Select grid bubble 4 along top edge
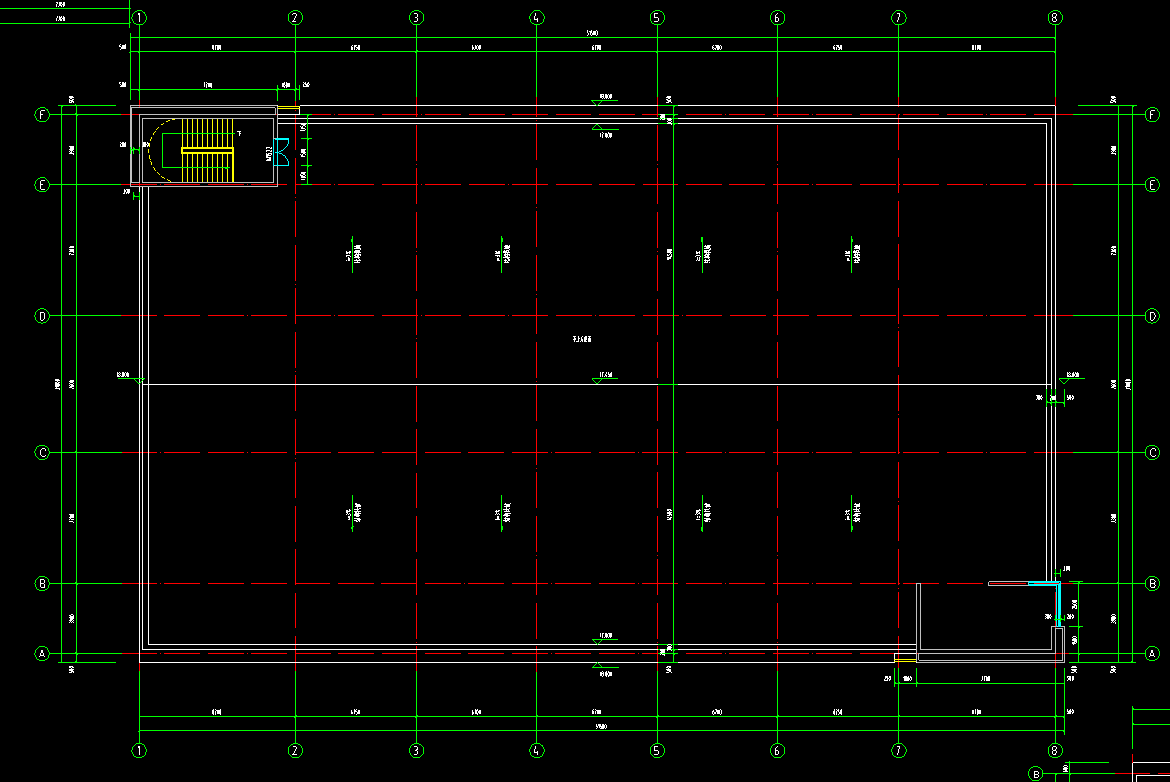 [x=537, y=18]
